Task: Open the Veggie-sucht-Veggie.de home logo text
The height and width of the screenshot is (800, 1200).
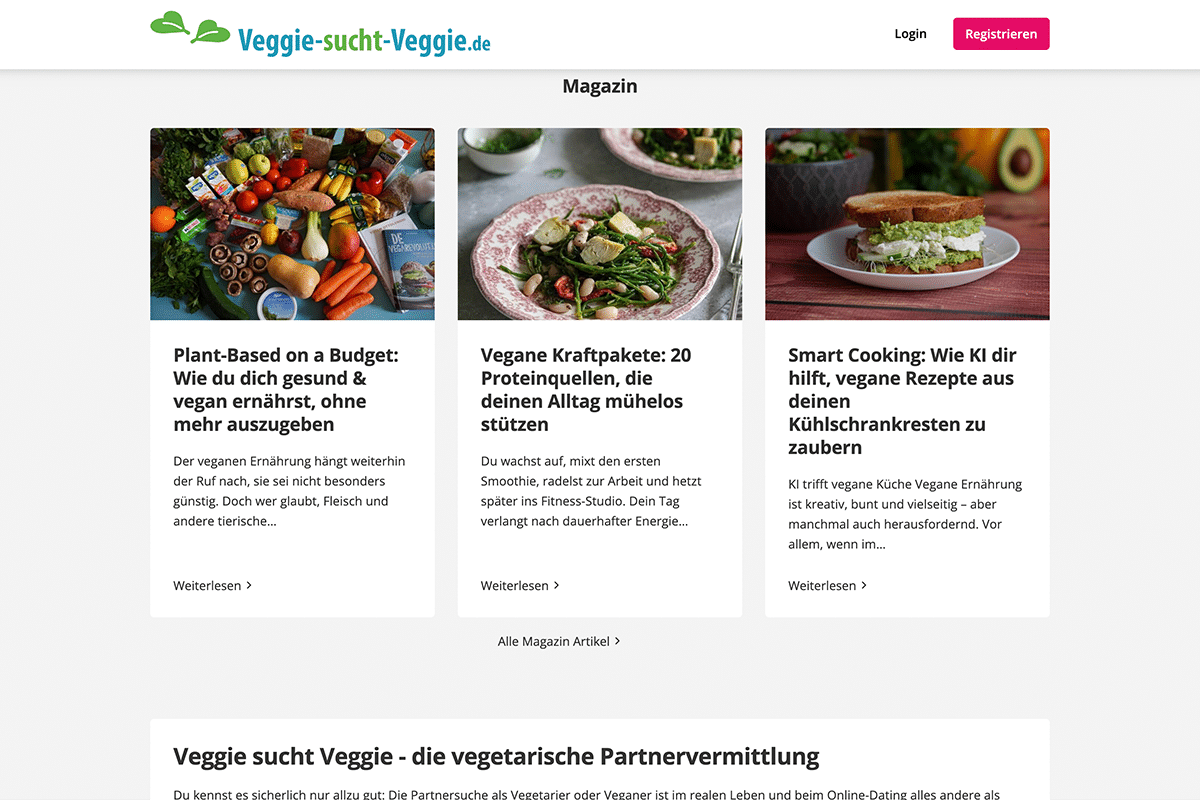Action: [364, 40]
